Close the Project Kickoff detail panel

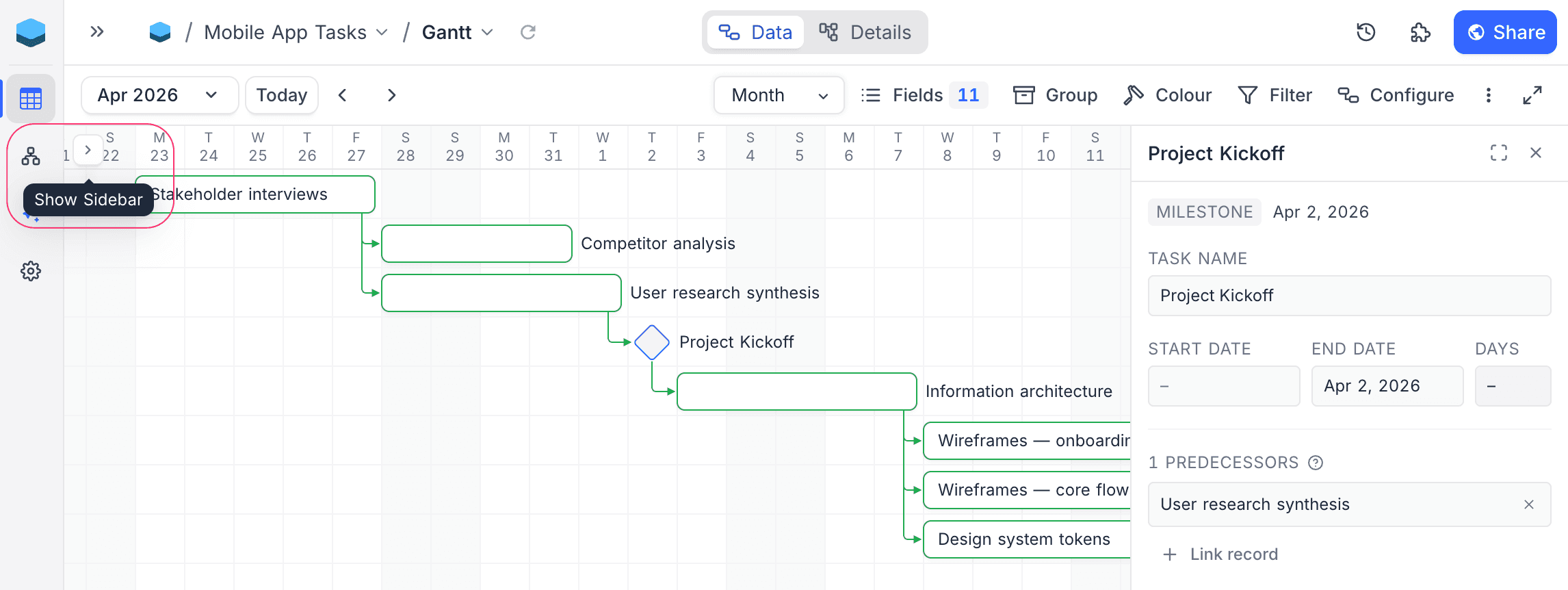coord(1536,153)
